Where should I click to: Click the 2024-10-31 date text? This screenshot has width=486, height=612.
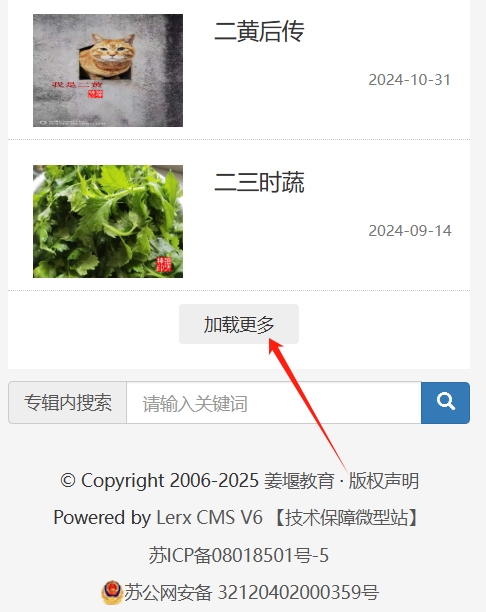coord(410,80)
